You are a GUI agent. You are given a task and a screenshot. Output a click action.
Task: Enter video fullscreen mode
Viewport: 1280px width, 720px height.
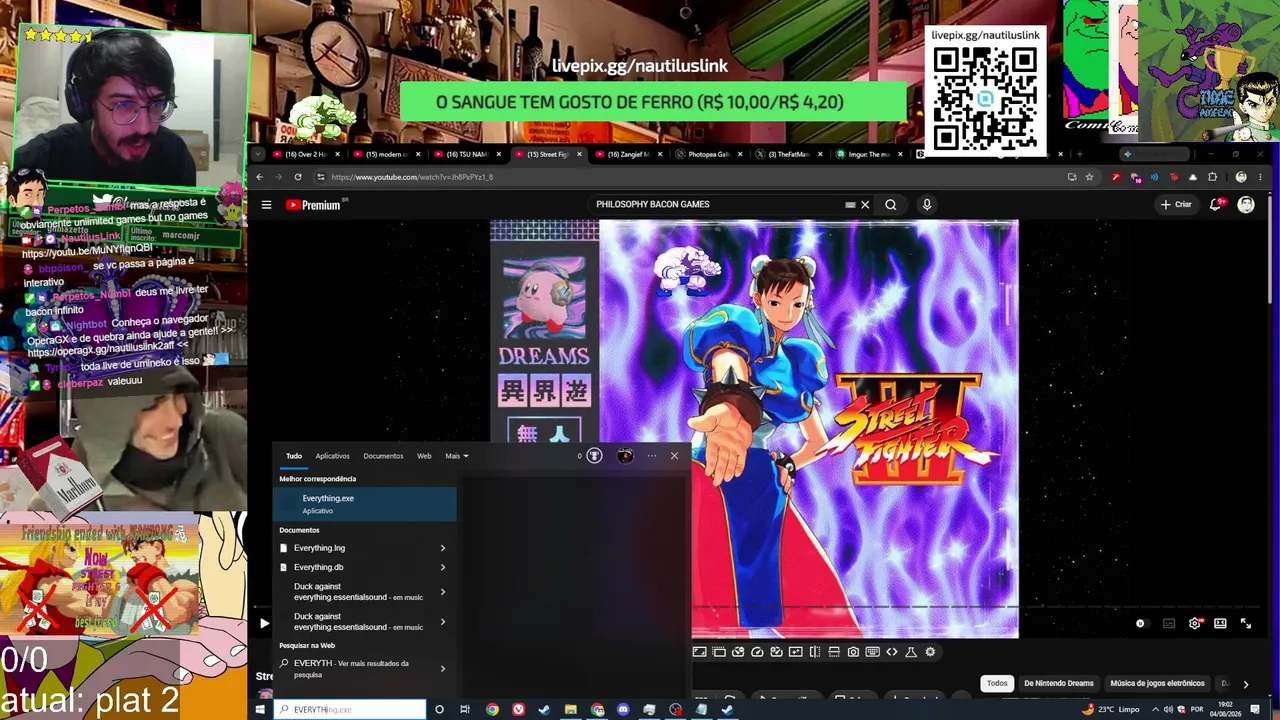tap(1246, 624)
